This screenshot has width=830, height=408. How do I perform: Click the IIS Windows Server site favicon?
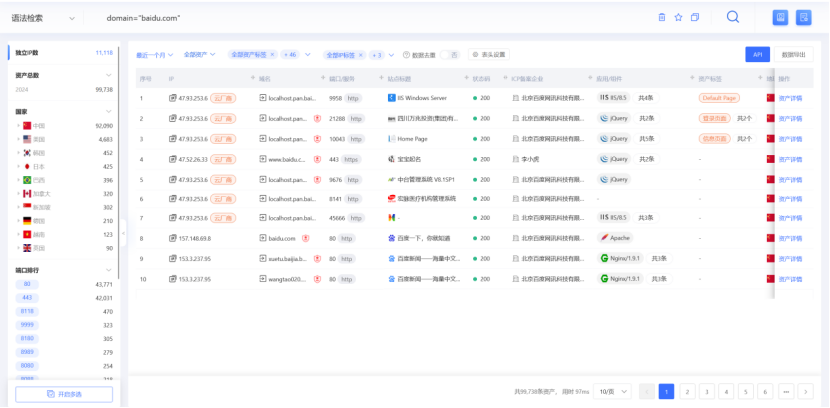(x=392, y=98)
